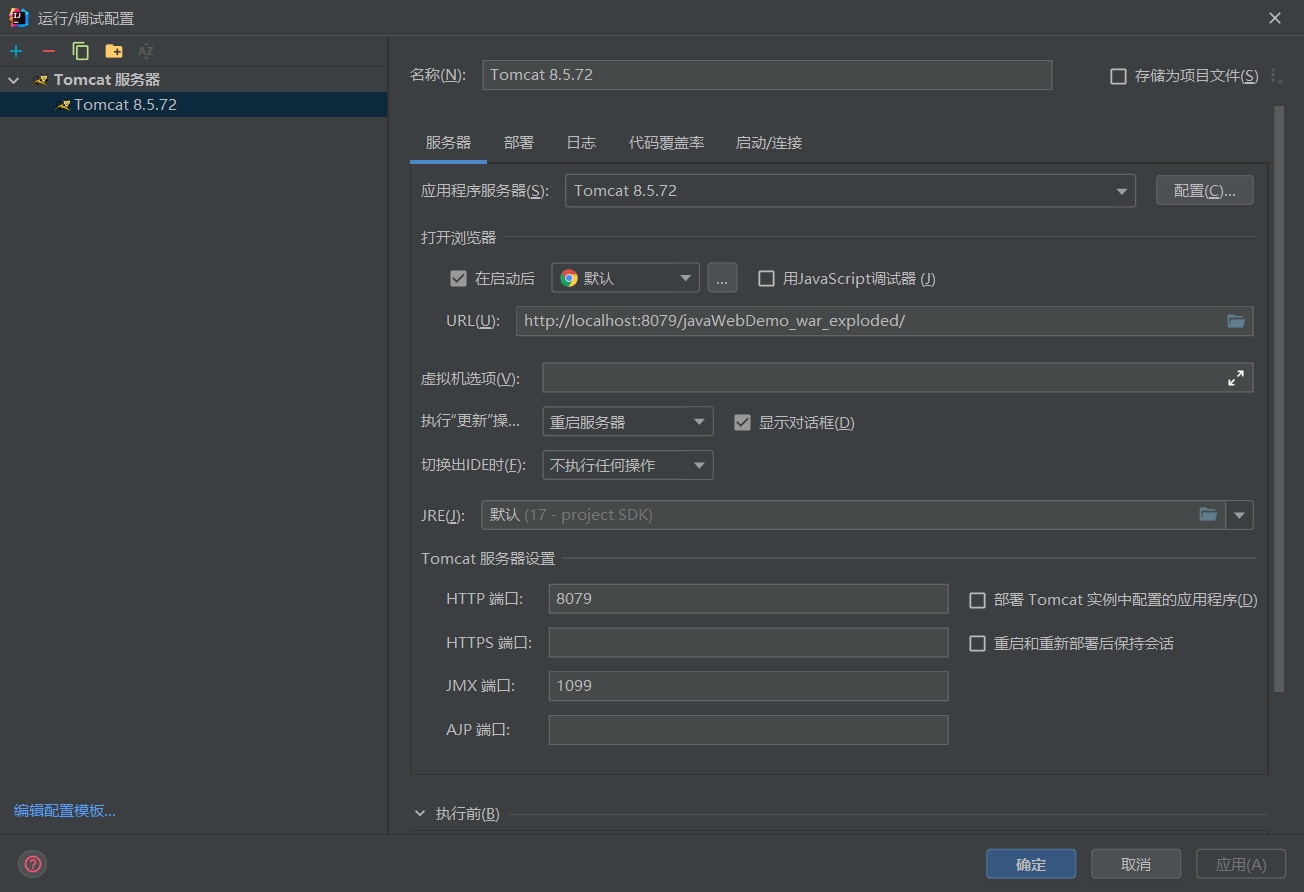This screenshot has width=1304, height=892.
Task: Open the 启动/连接 tab
Action: [768, 143]
